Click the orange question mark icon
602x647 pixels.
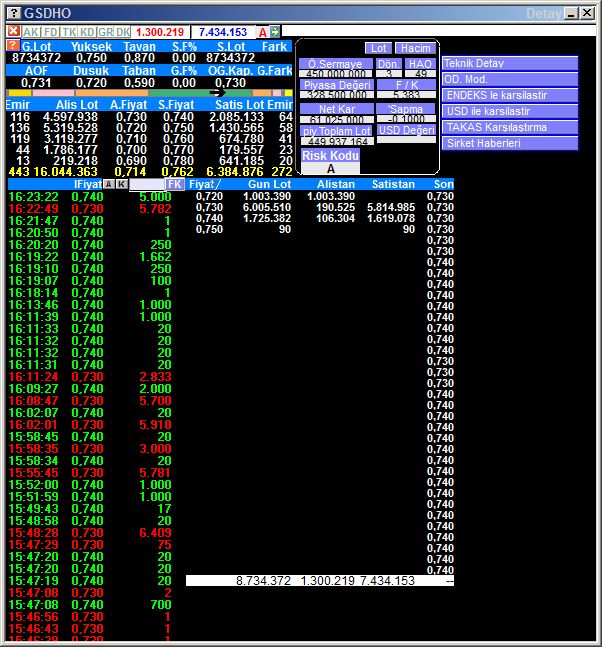coord(13,45)
